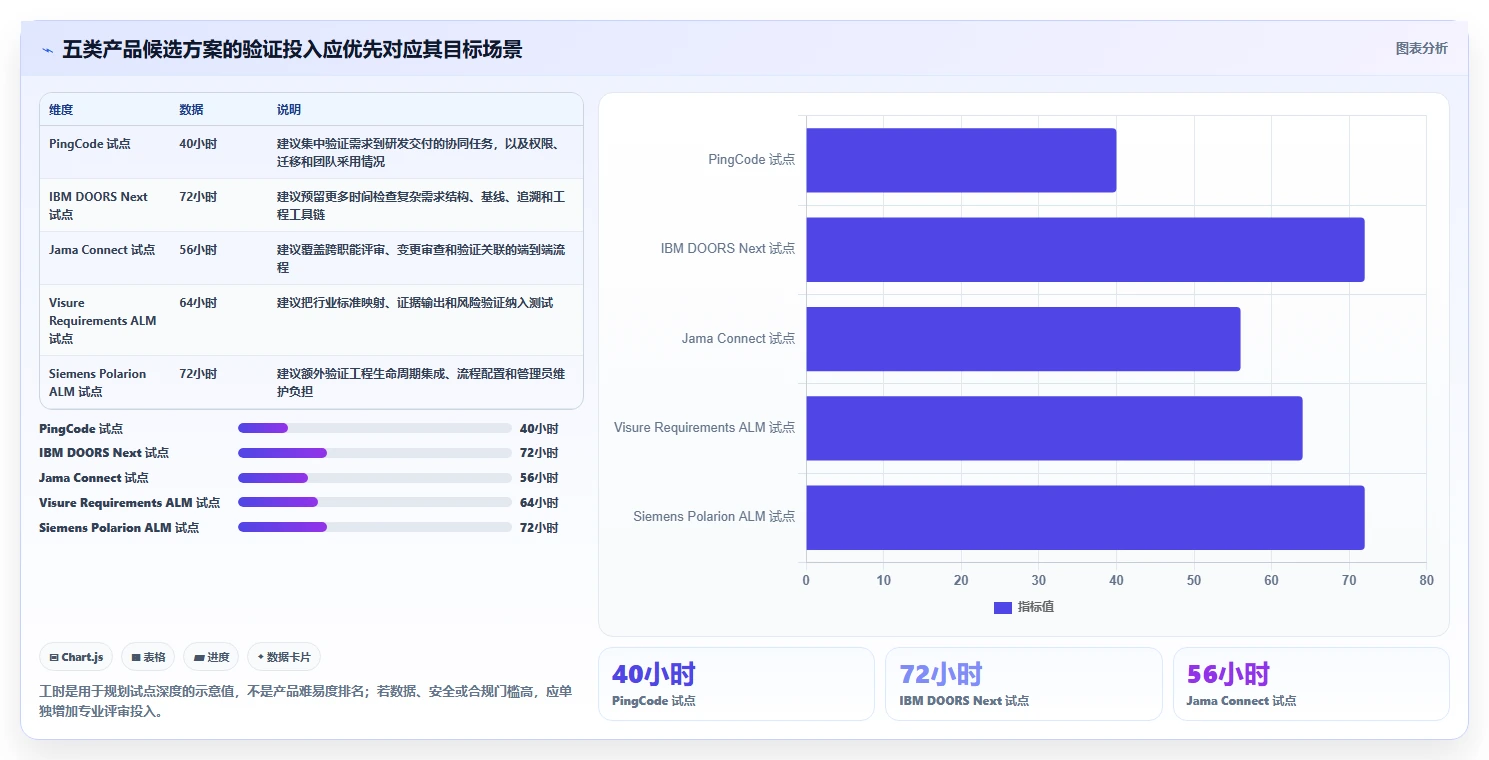Select the 进度 tag
1489x760 pixels.
point(211,657)
